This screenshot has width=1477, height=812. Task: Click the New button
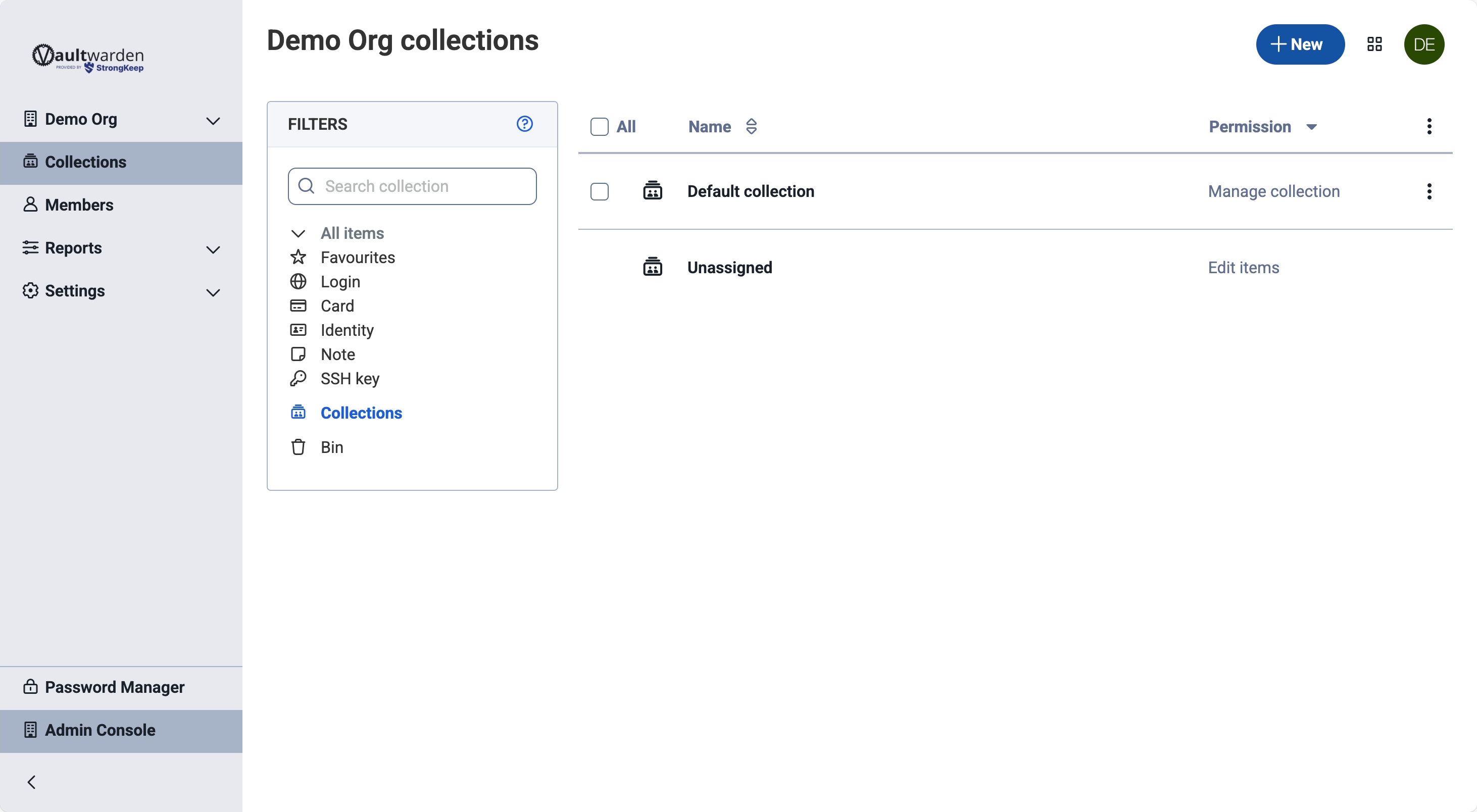point(1299,44)
